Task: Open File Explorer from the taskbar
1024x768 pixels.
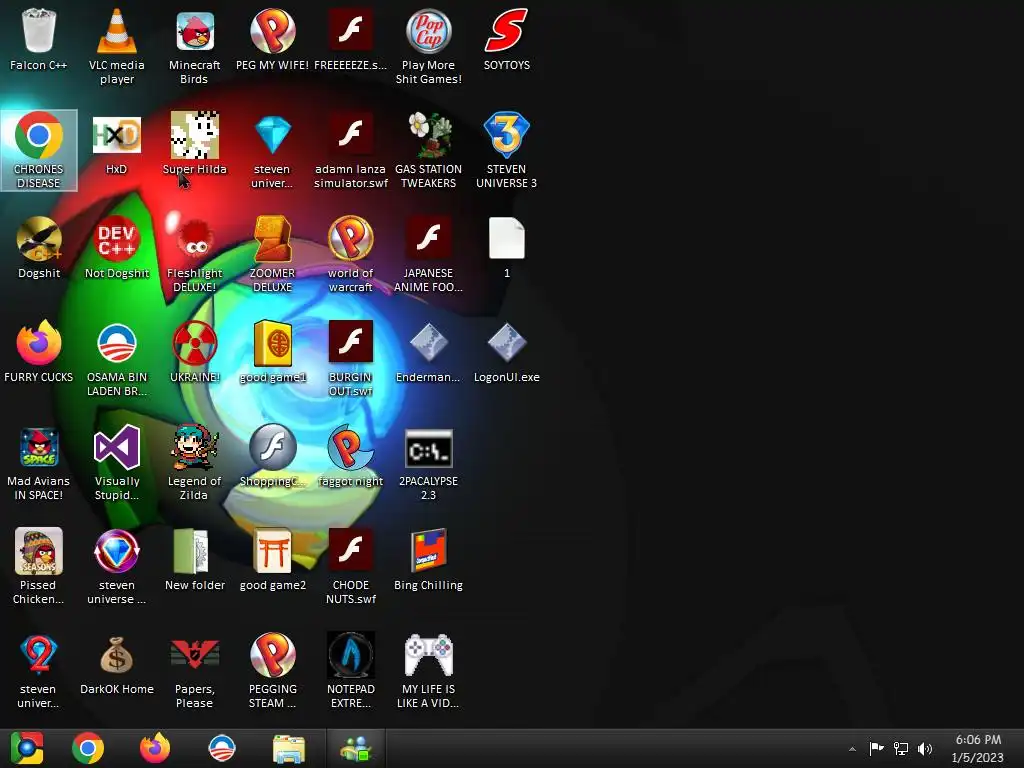Action: pos(289,748)
